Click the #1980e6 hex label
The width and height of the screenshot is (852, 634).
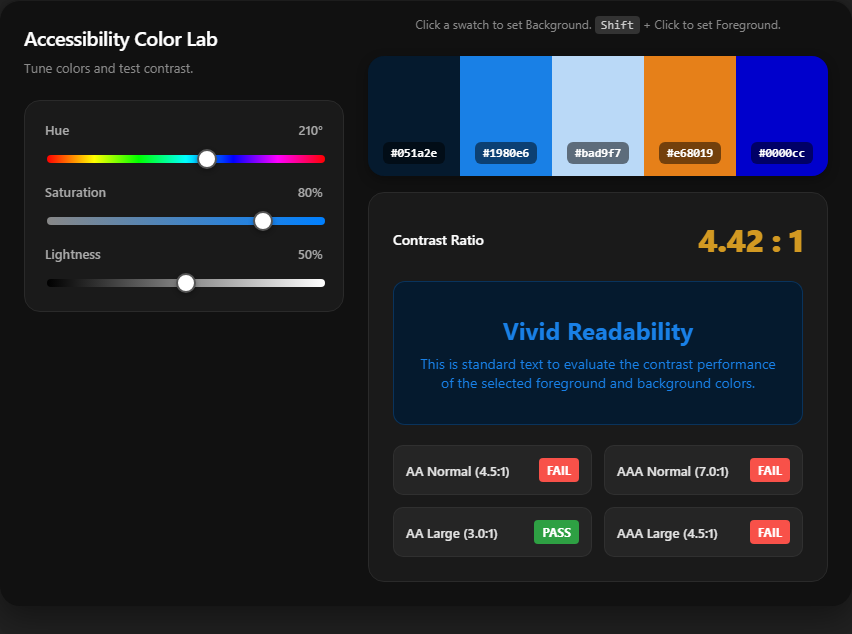[506, 153]
